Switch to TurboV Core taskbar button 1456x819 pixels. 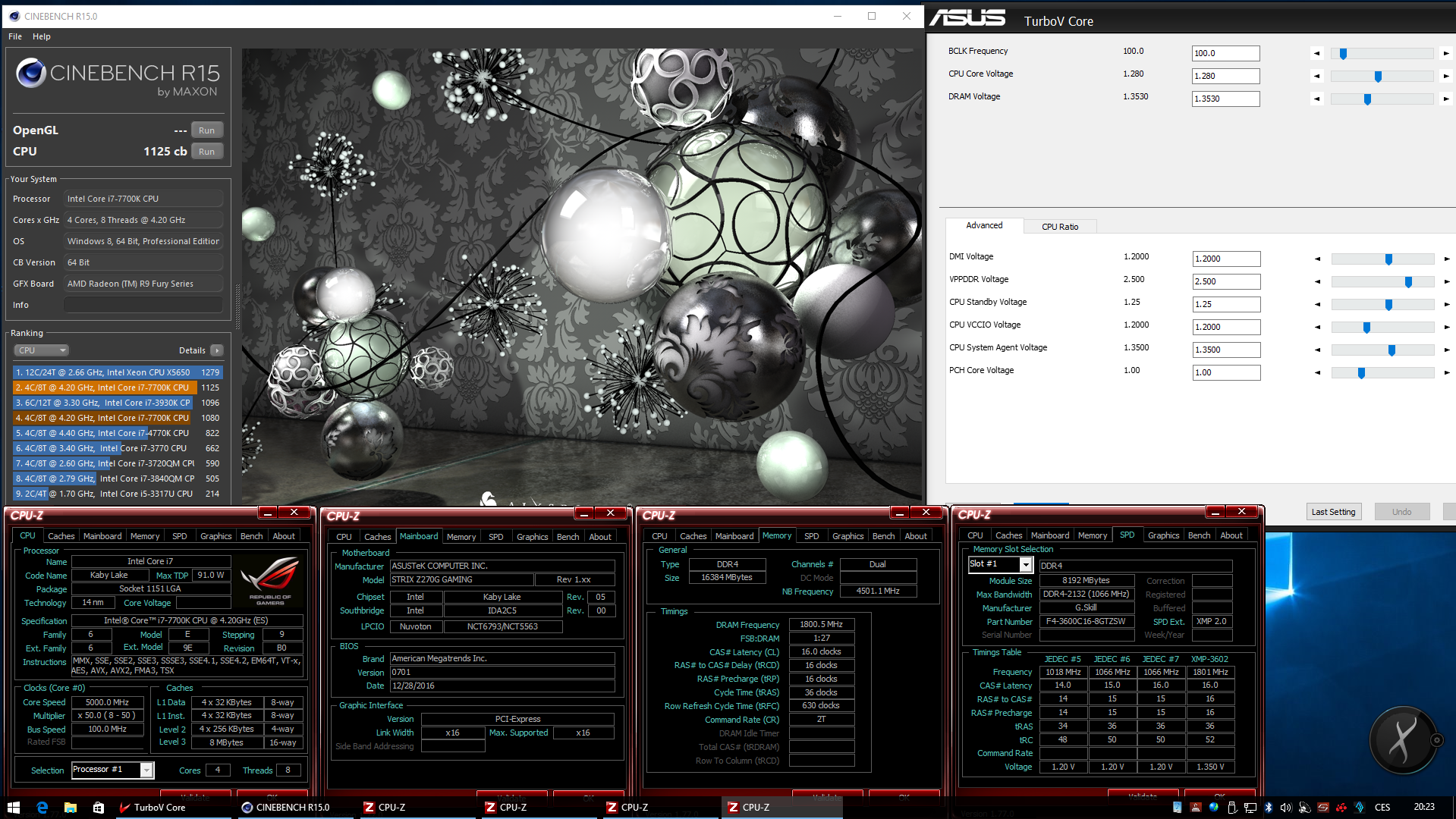pyautogui.click(x=172, y=808)
